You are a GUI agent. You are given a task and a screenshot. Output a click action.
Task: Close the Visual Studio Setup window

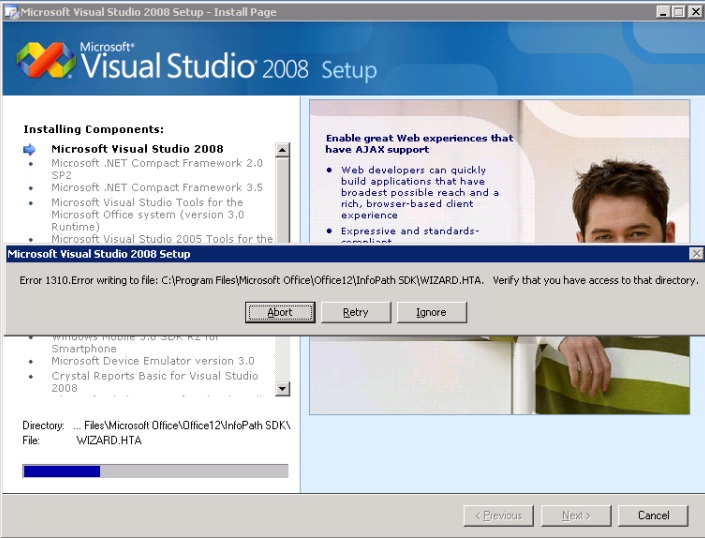click(x=695, y=12)
